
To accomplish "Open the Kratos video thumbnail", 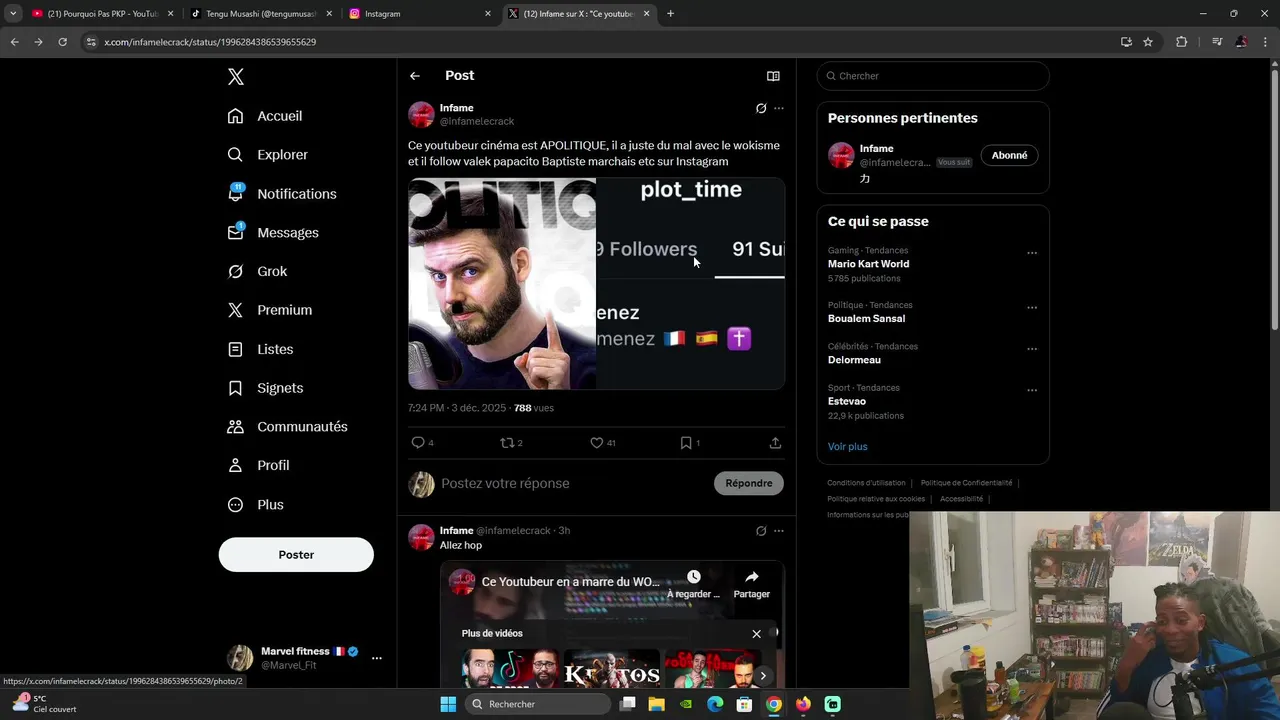I will (612, 670).
